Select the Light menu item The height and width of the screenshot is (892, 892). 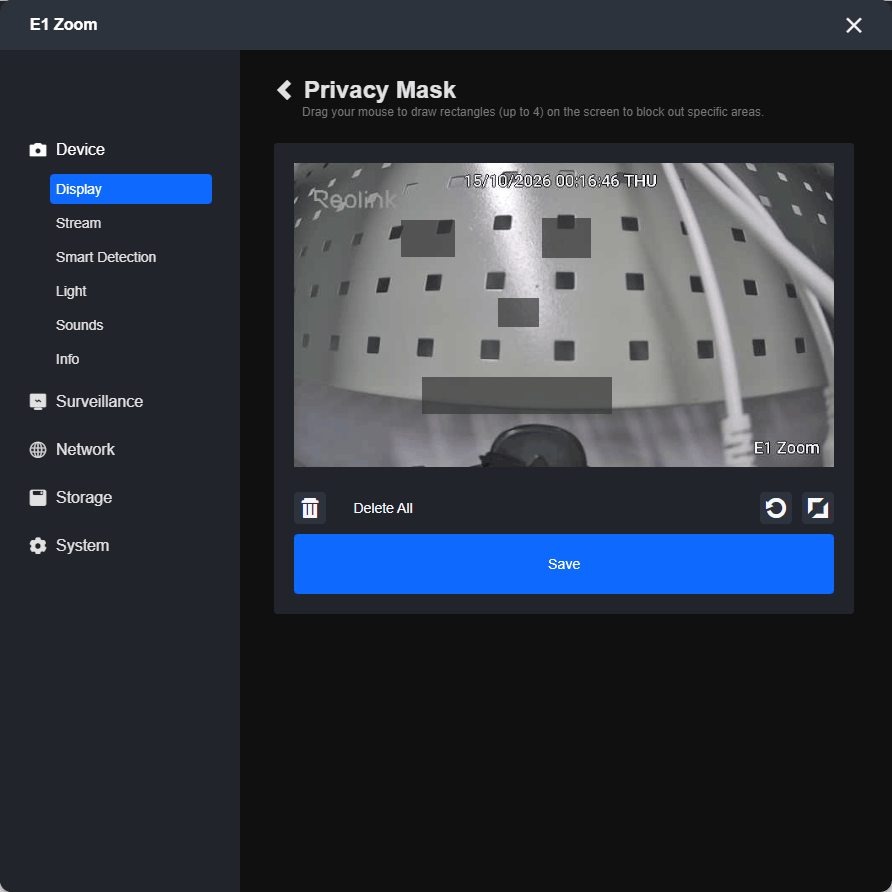[x=71, y=291]
